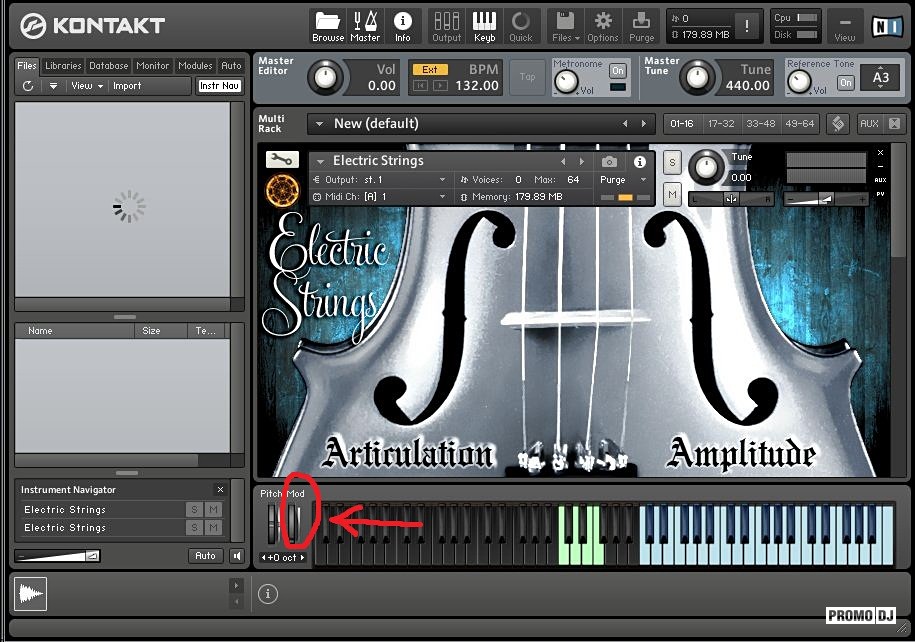Open the Quick load icon
The width and height of the screenshot is (915, 642).
click(521, 27)
